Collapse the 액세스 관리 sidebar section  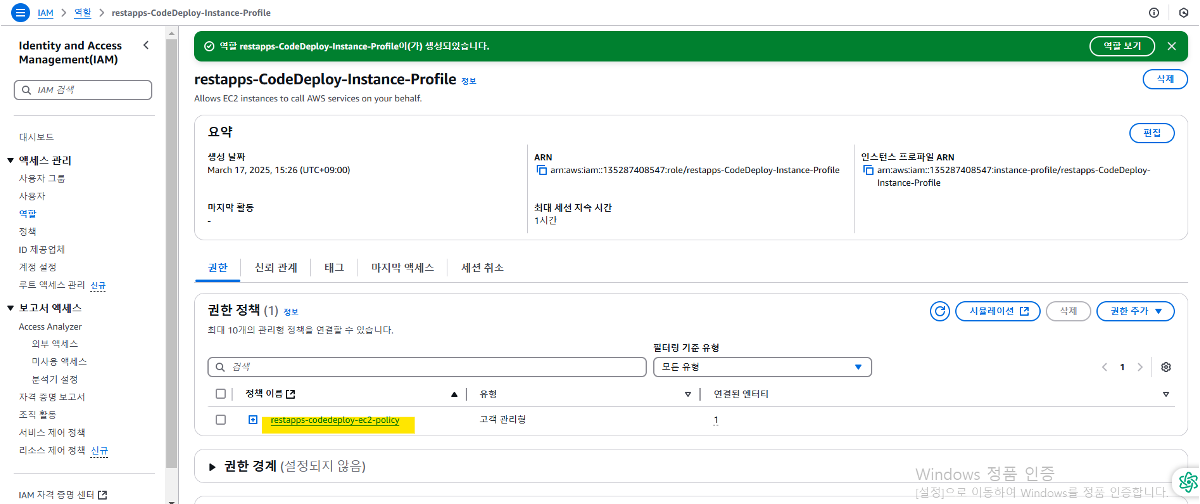11,161
